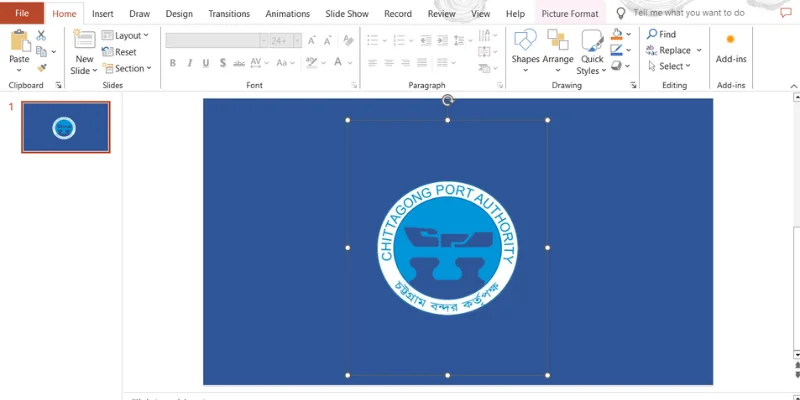Viewport: 800px width, 400px height.
Task: Open the font size dropdown
Action: (297, 40)
